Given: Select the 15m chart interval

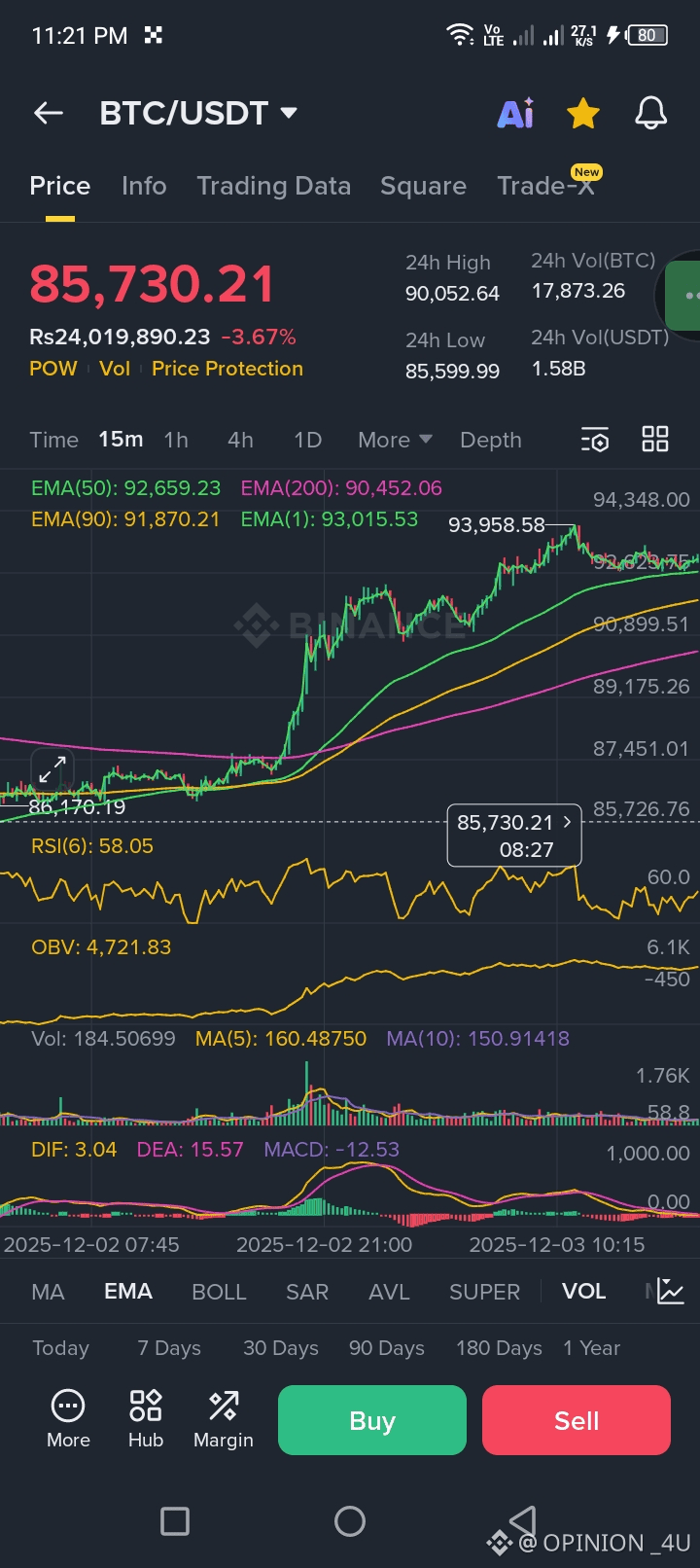Looking at the screenshot, I should tap(121, 440).
